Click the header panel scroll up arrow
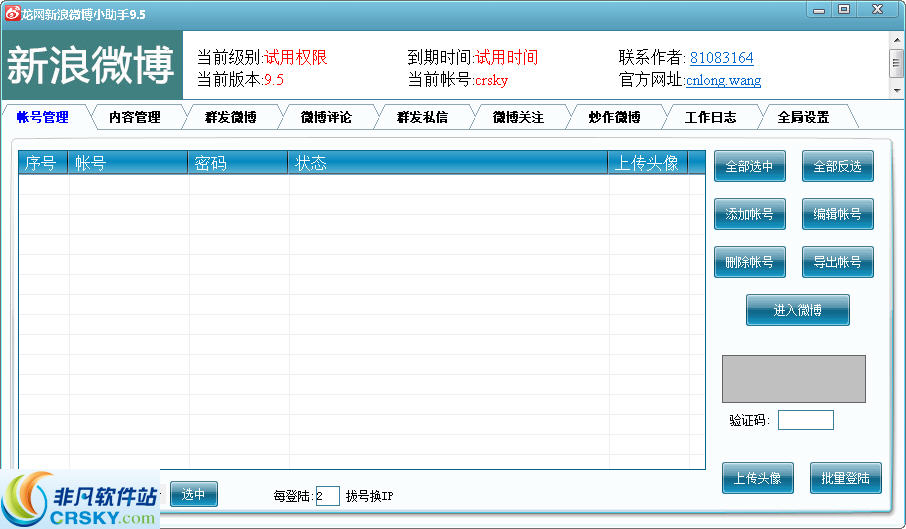This screenshot has height=529, width=906. (896, 40)
